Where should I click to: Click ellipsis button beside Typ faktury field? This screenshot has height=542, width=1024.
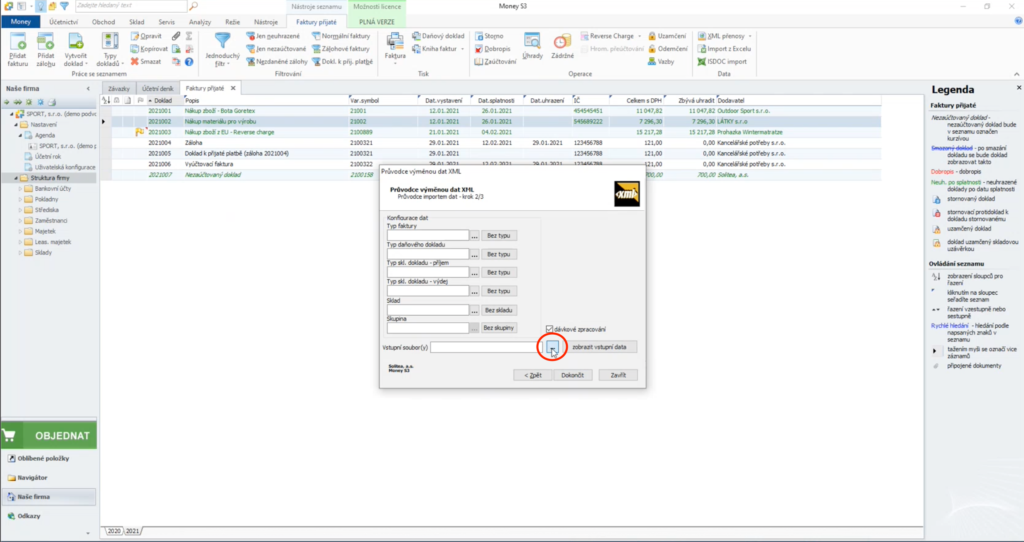click(475, 235)
